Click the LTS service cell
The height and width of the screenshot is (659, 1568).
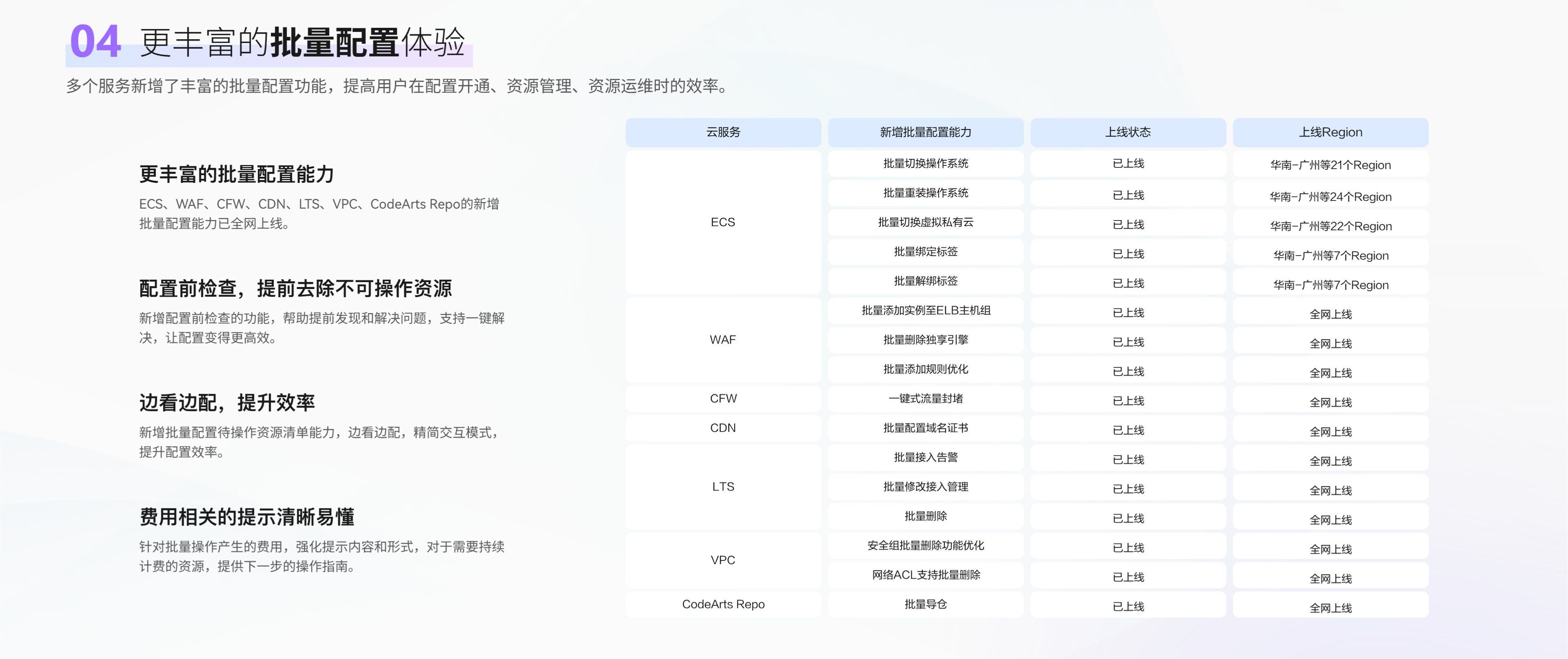coord(722,487)
